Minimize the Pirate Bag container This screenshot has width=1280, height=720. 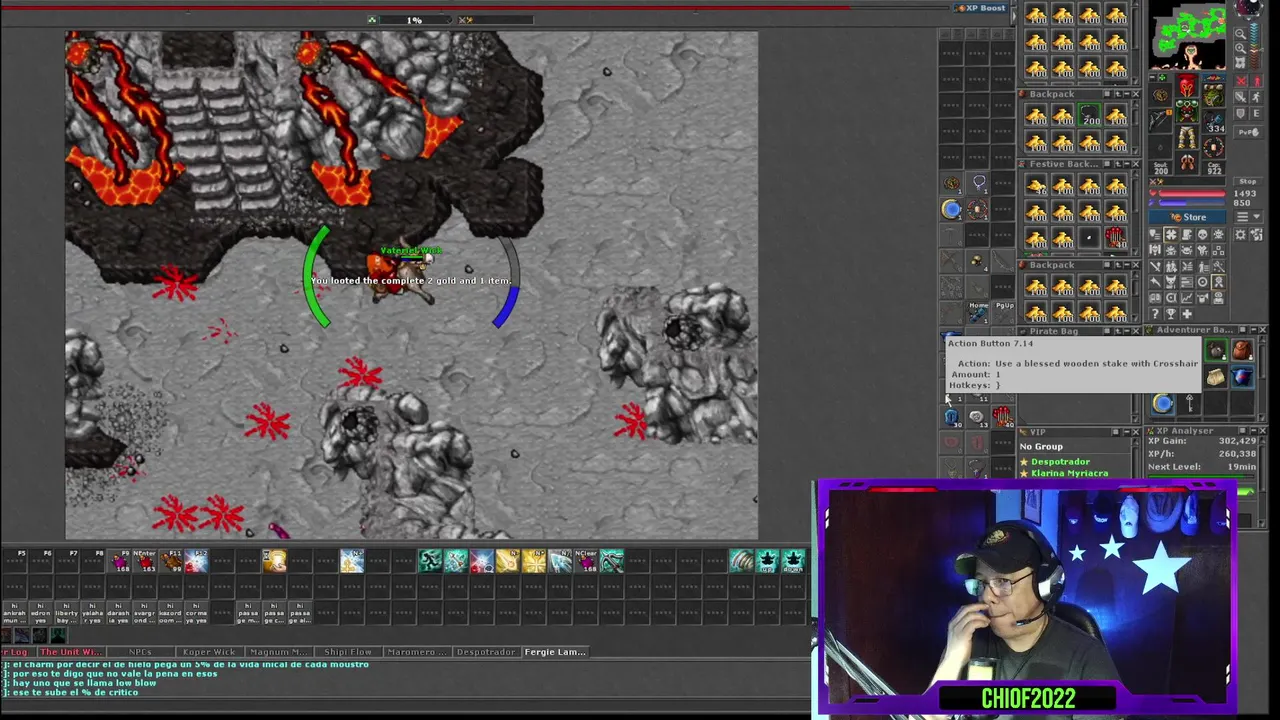[x=1127, y=331]
